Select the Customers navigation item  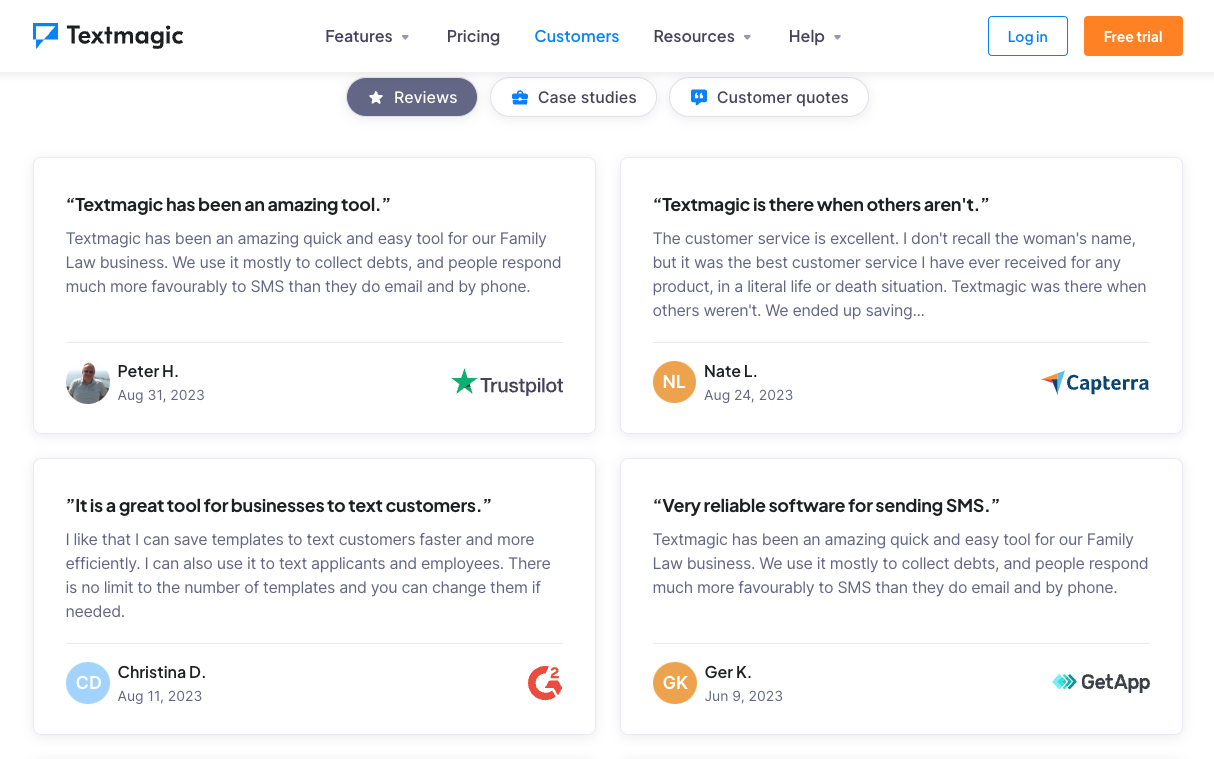[x=577, y=36]
